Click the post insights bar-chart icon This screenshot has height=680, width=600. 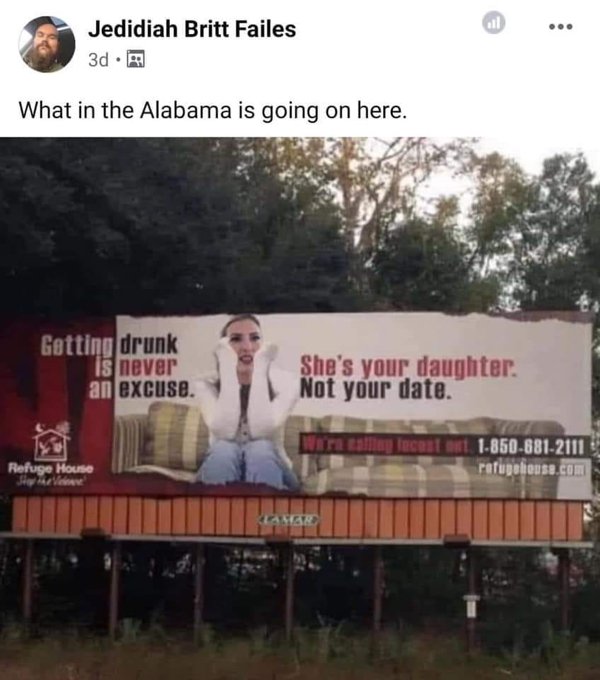point(494,23)
